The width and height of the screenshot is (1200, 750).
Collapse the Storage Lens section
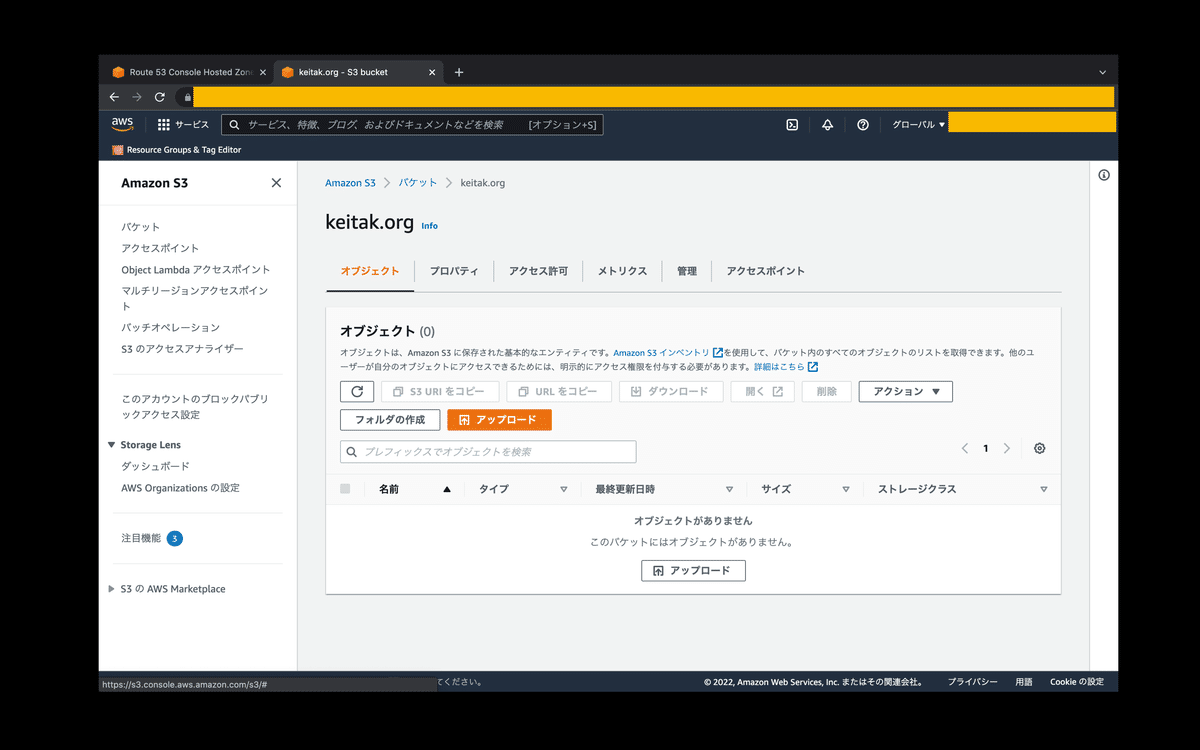[x=112, y=445]
